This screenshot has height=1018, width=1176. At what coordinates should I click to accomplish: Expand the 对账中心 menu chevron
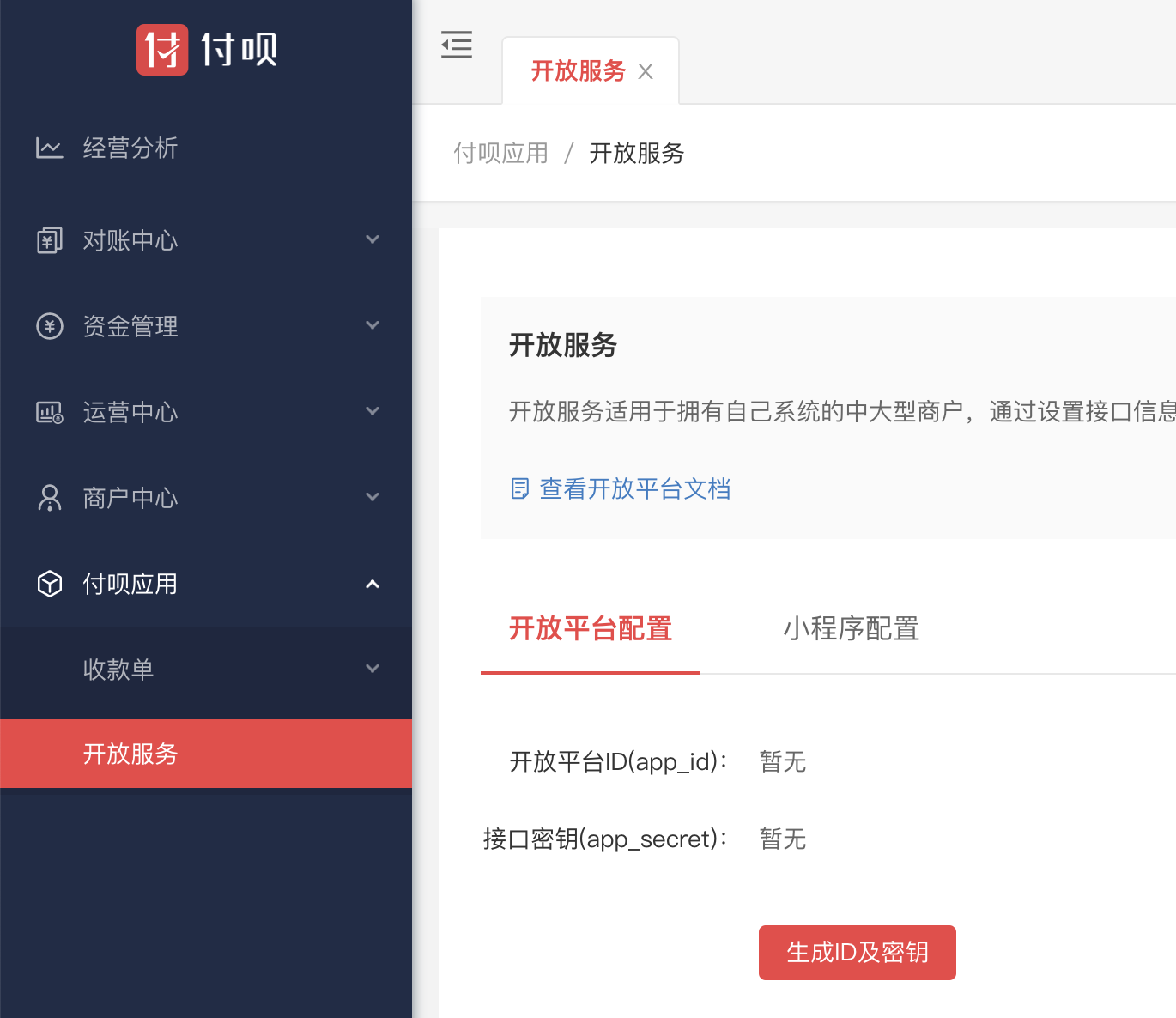(x=373, y=239)
